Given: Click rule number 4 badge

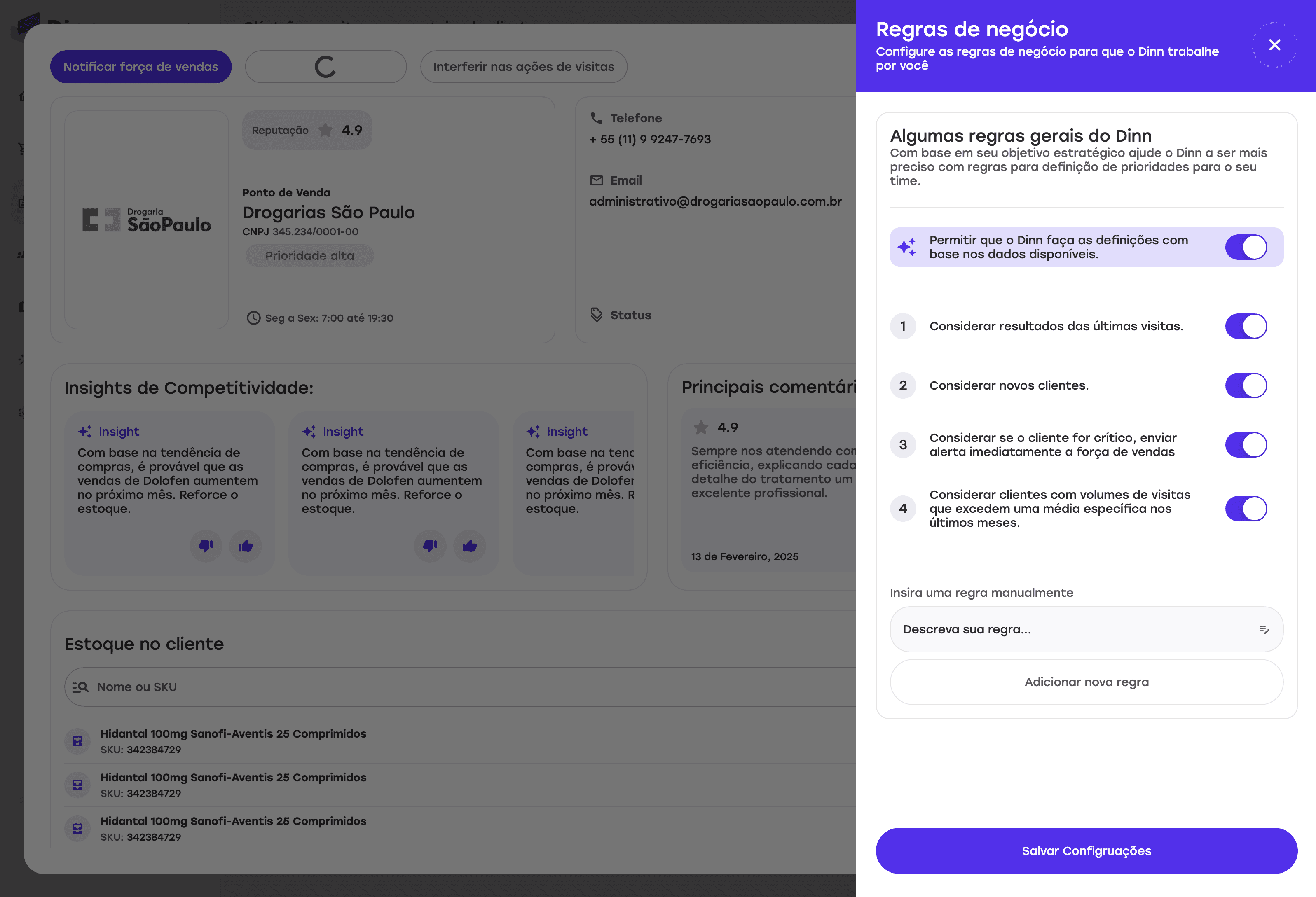Looking at the screenshot, I should pos(903,508).
